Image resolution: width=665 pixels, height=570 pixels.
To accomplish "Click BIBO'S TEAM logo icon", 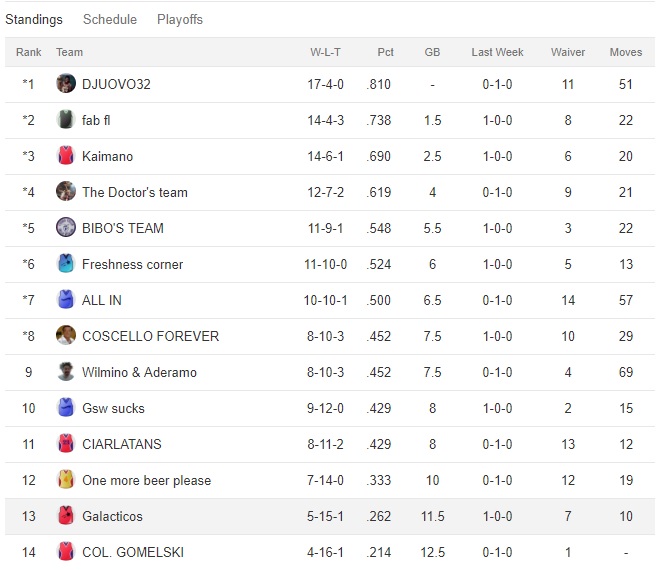I will (x=66, y=228).
